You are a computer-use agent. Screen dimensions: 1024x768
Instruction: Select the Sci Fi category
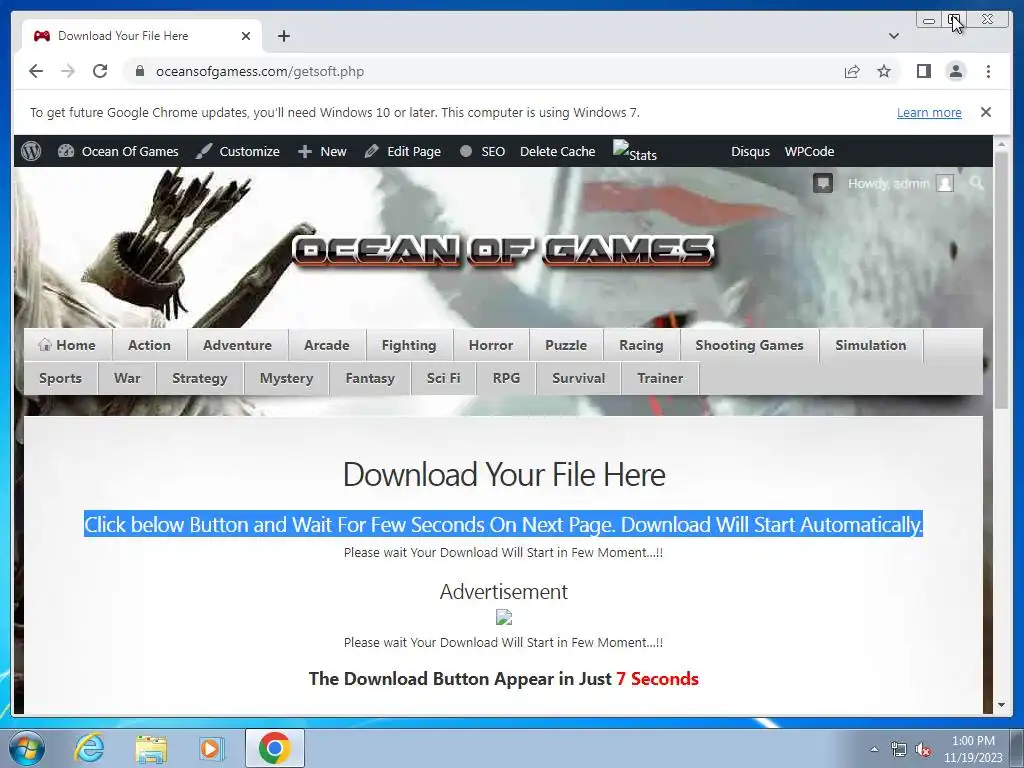tap(443, 378)
